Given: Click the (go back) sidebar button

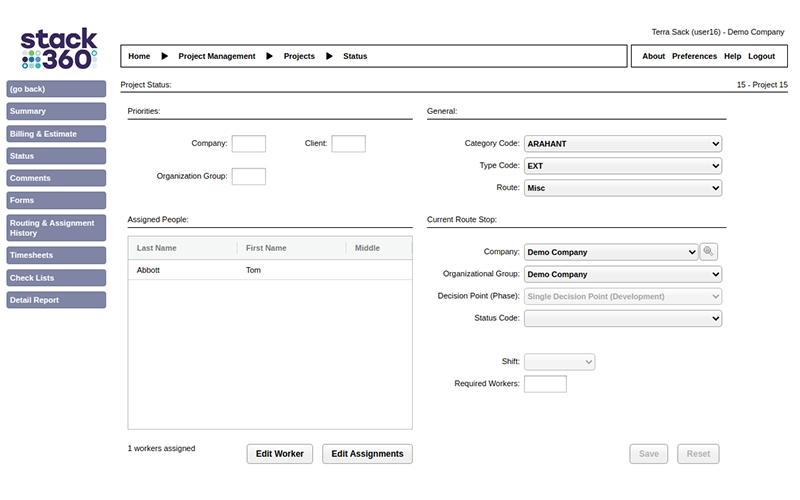Looking at the screenshot, I should coord(56,89).
